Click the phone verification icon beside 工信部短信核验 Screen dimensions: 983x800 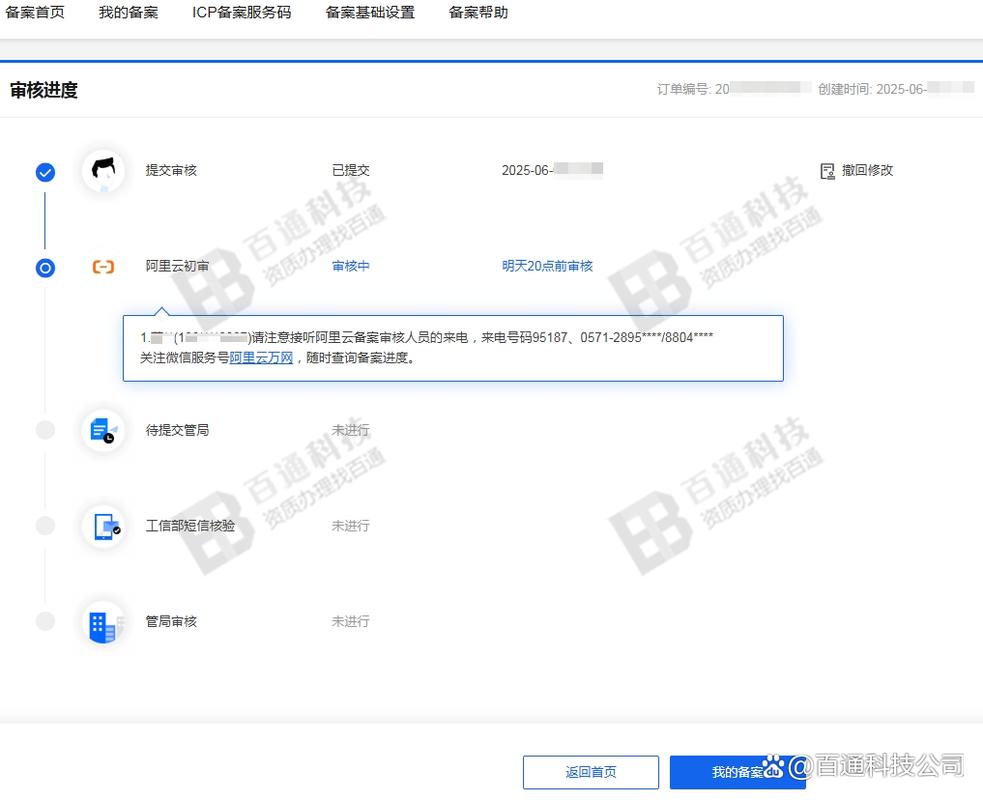tap(103, 526)
